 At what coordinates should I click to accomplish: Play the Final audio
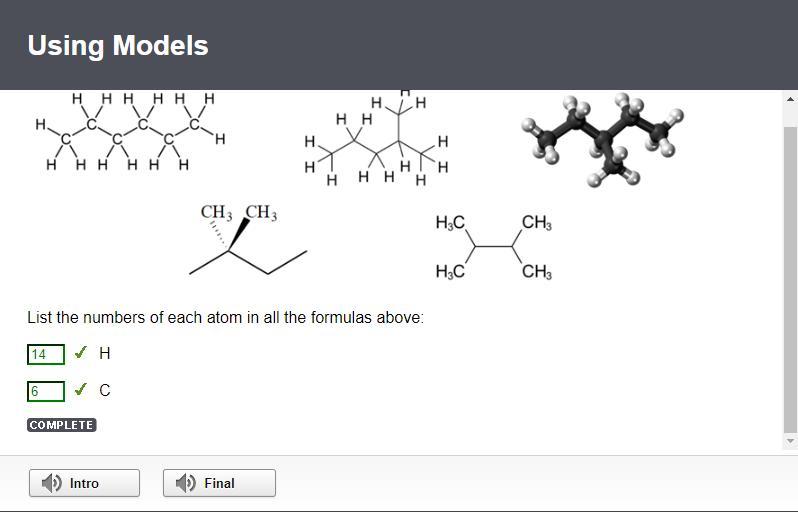tap(219, 482)
